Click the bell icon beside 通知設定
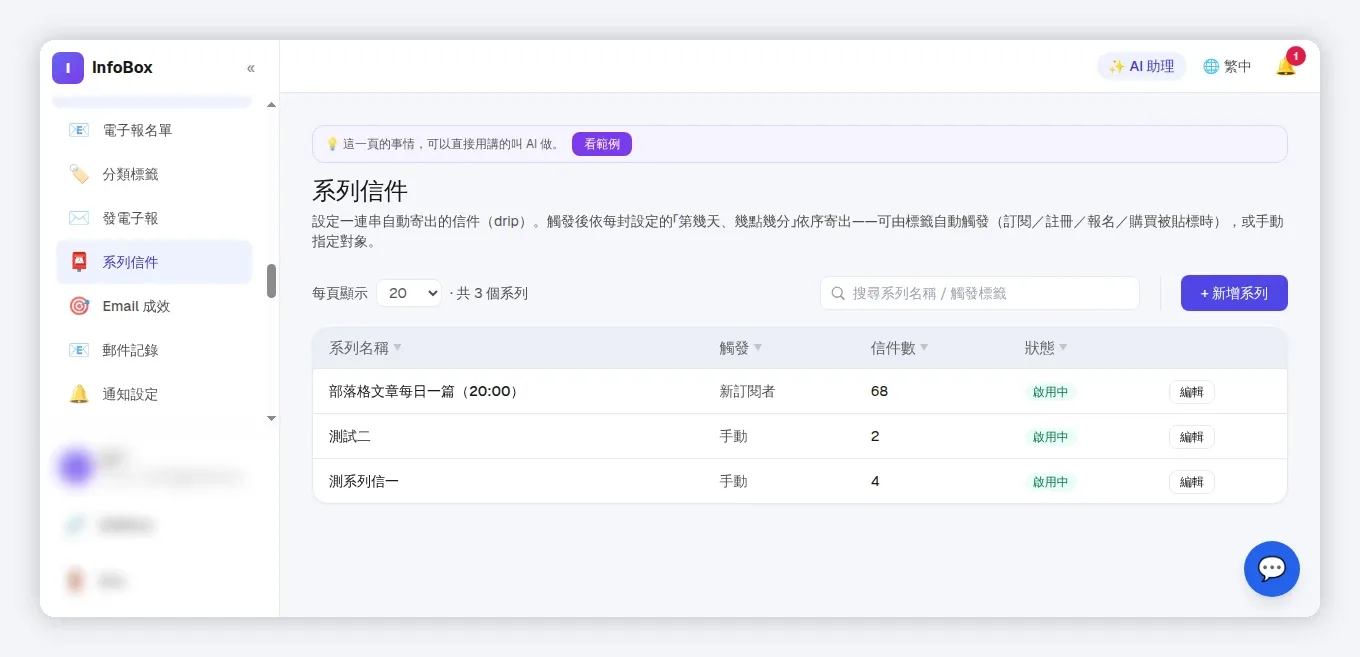Screen dimensions: 1360x657 (x=79, y=394)
